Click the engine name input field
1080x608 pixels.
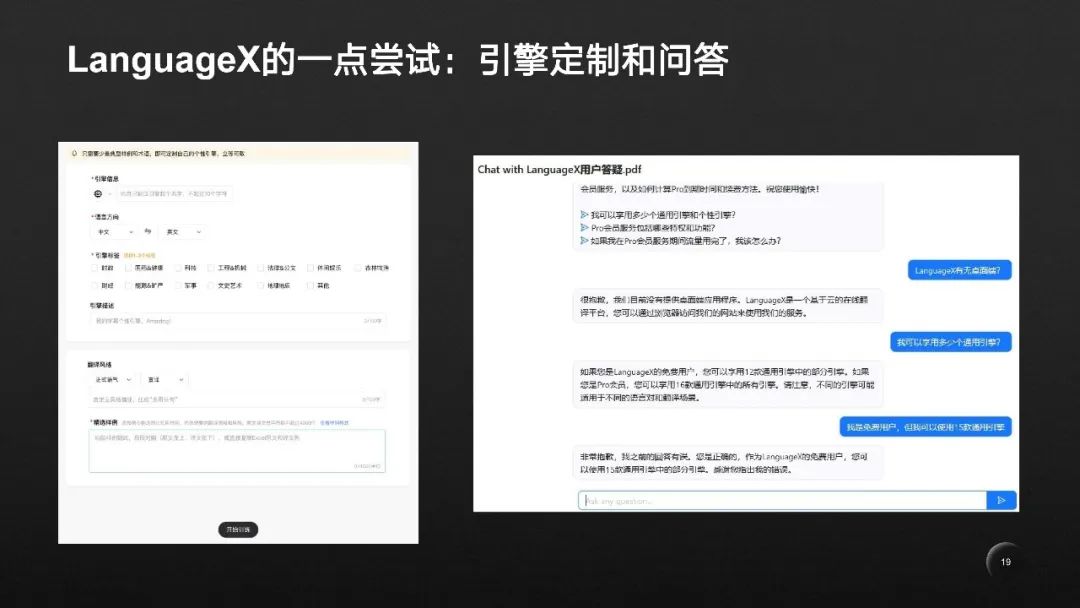(x=174, y=194)
